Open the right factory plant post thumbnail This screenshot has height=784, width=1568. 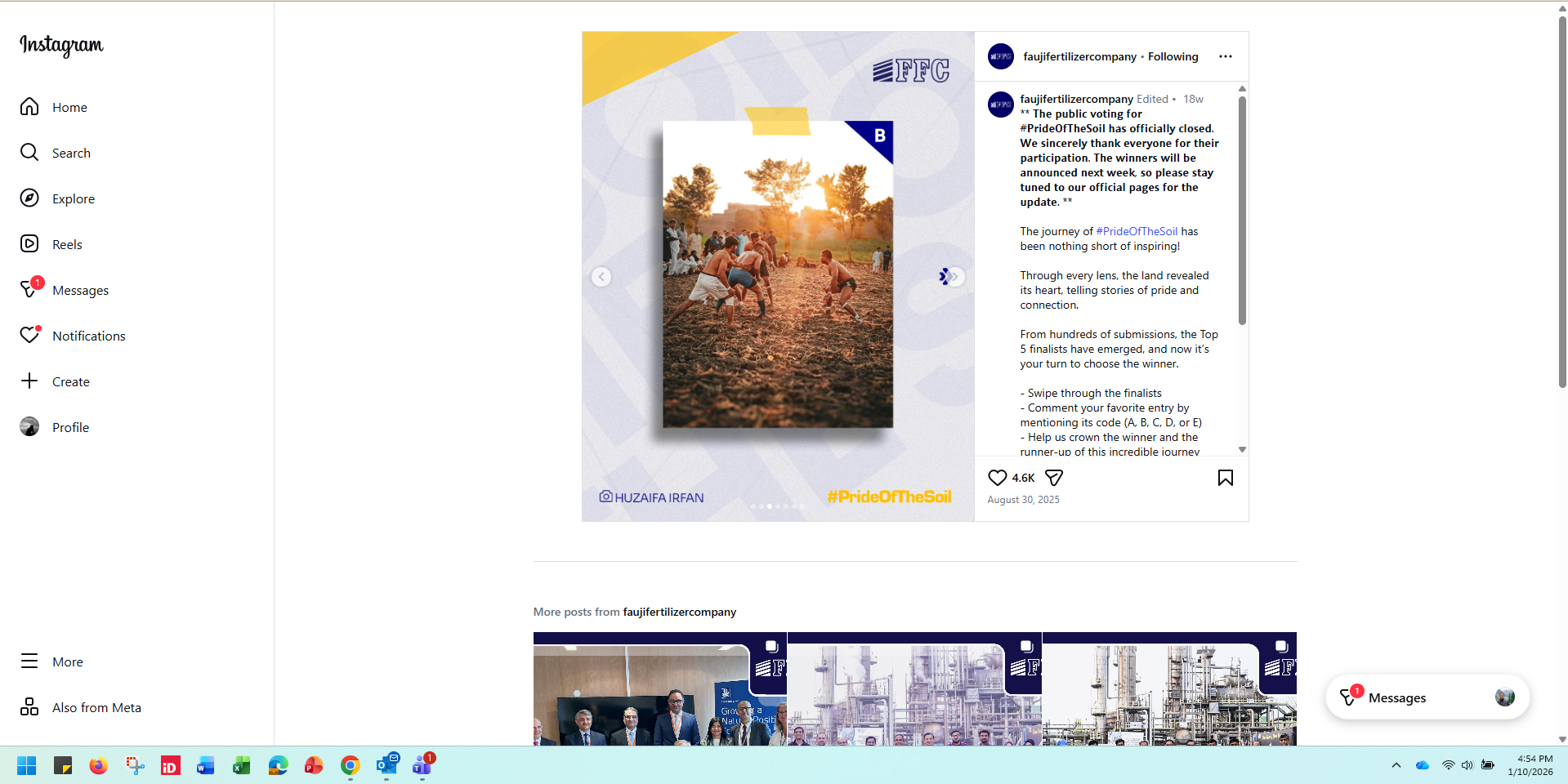pos(1169,688)
